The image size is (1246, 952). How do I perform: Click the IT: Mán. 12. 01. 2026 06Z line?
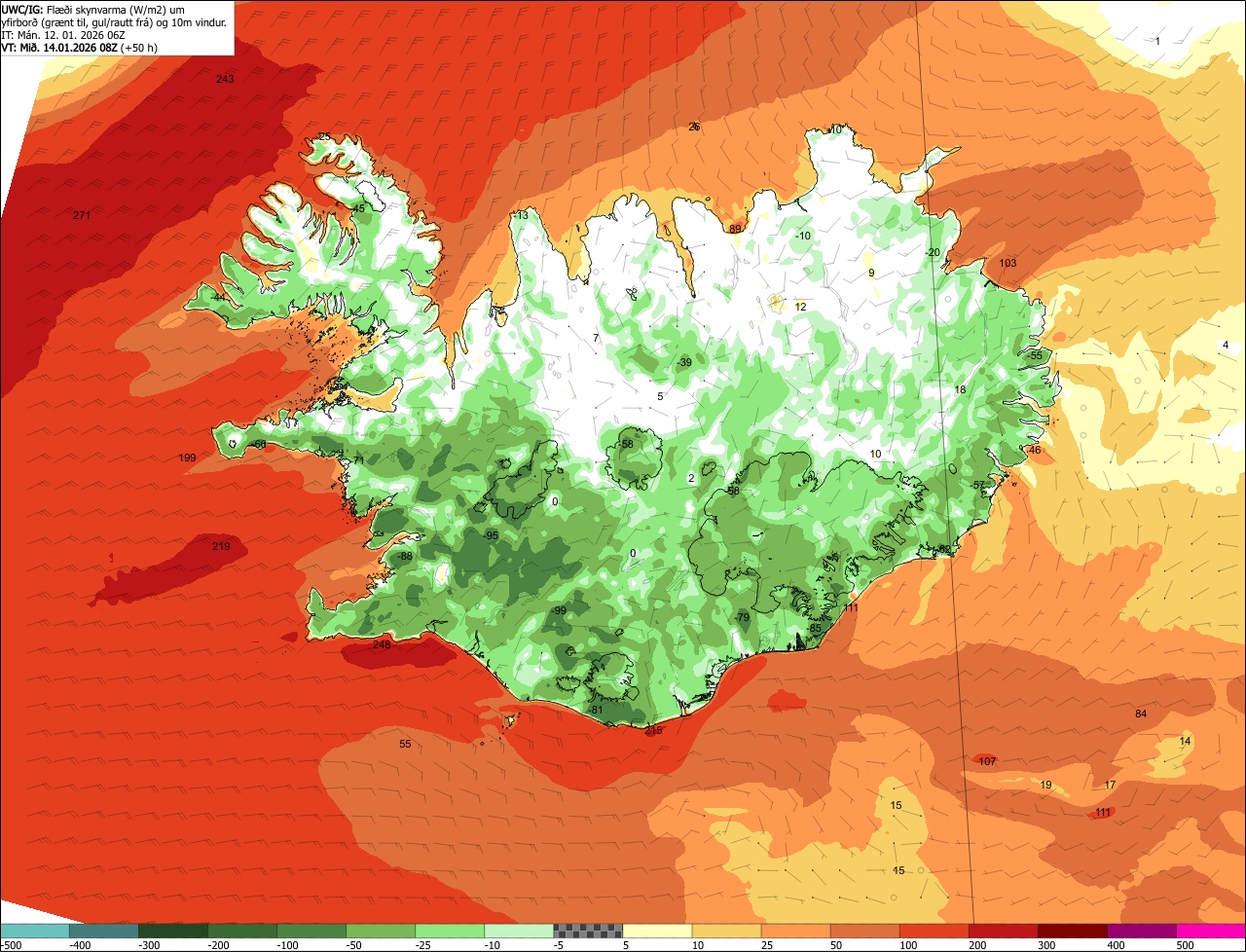[x=63, y=34]
